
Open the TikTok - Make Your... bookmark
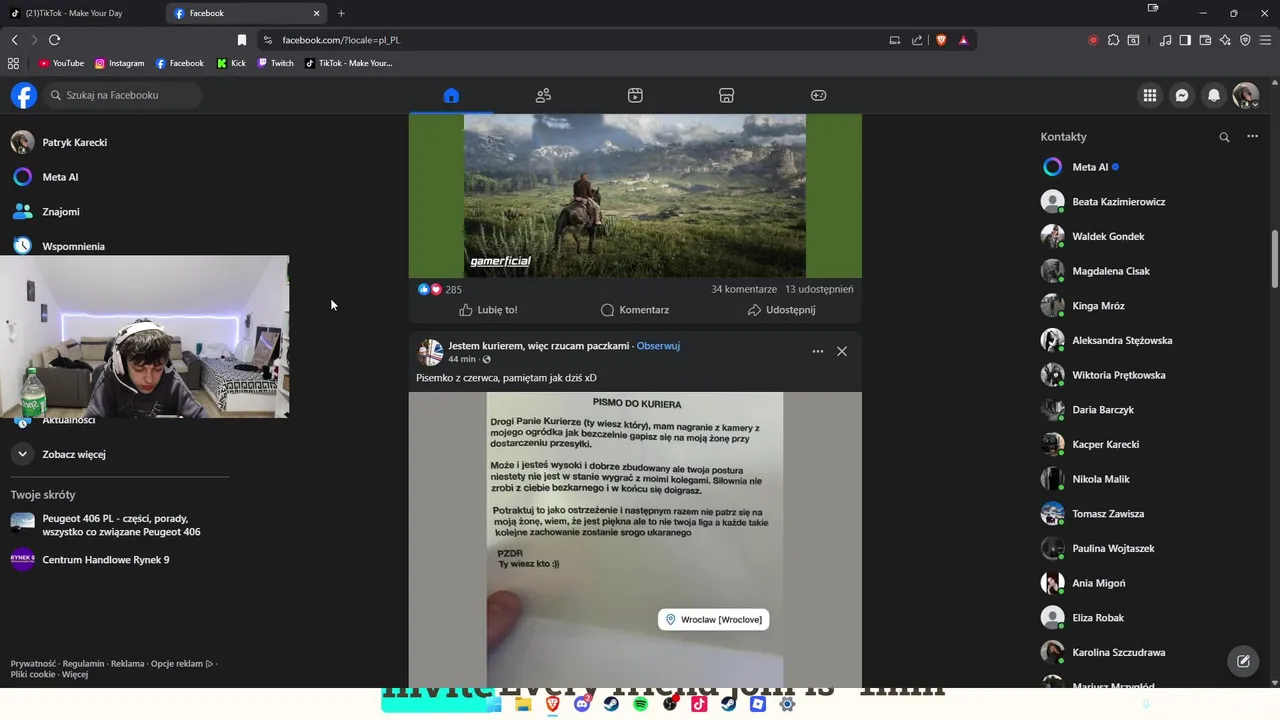[348, 63]
